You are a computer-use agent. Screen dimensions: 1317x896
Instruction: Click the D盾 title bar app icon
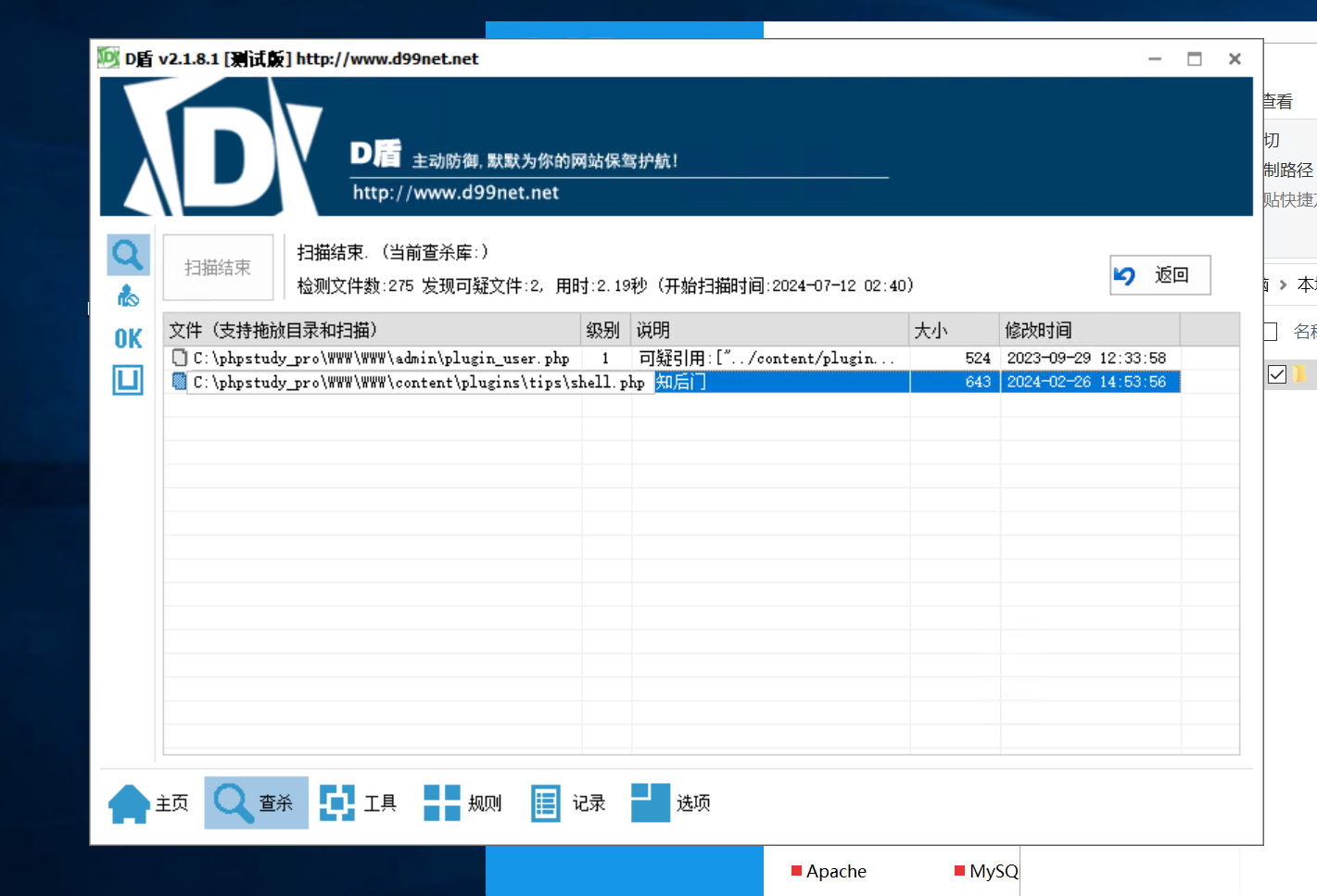(x=108, y=57)
